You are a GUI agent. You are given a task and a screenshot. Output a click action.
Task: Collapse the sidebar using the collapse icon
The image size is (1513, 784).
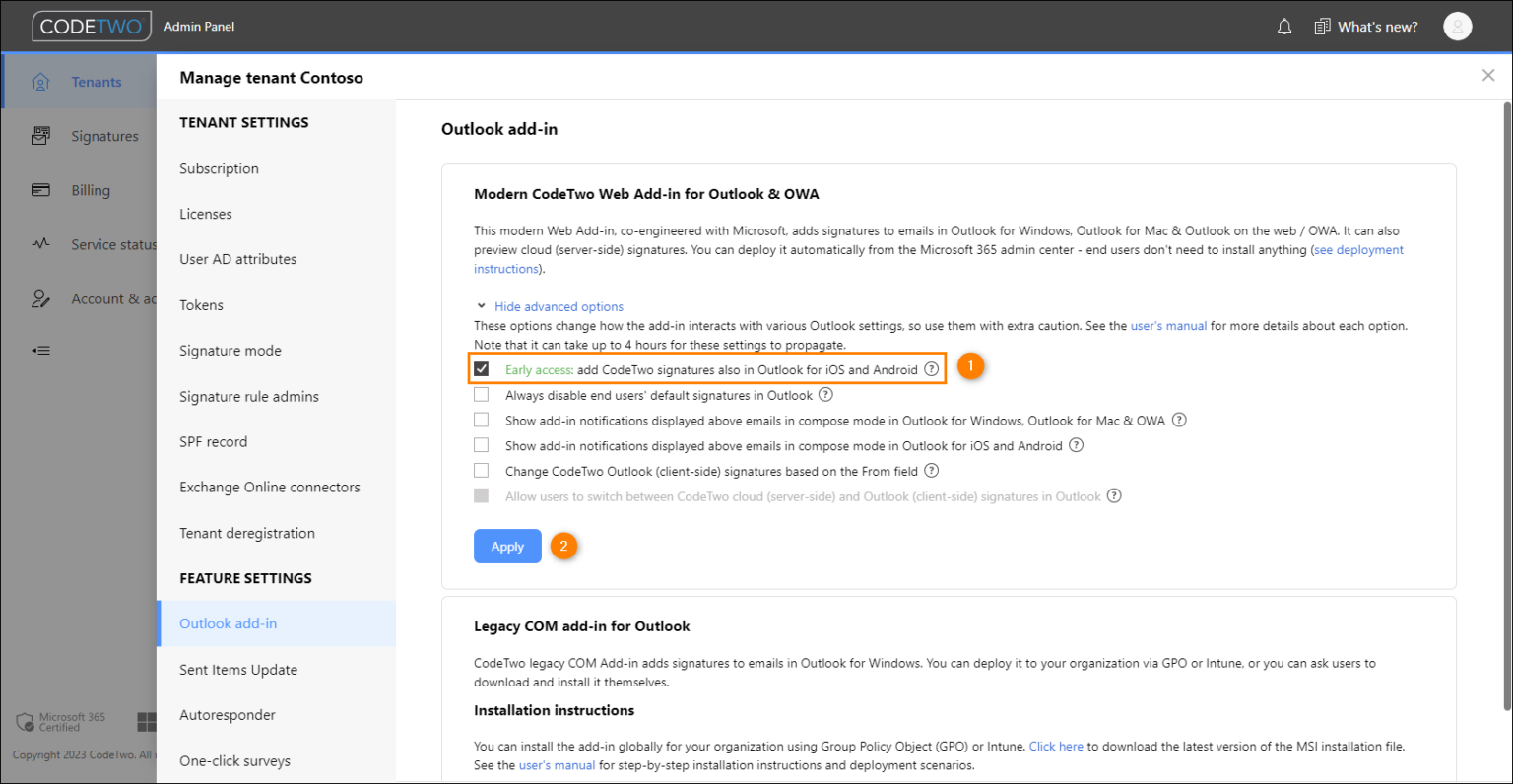[40, 350]
